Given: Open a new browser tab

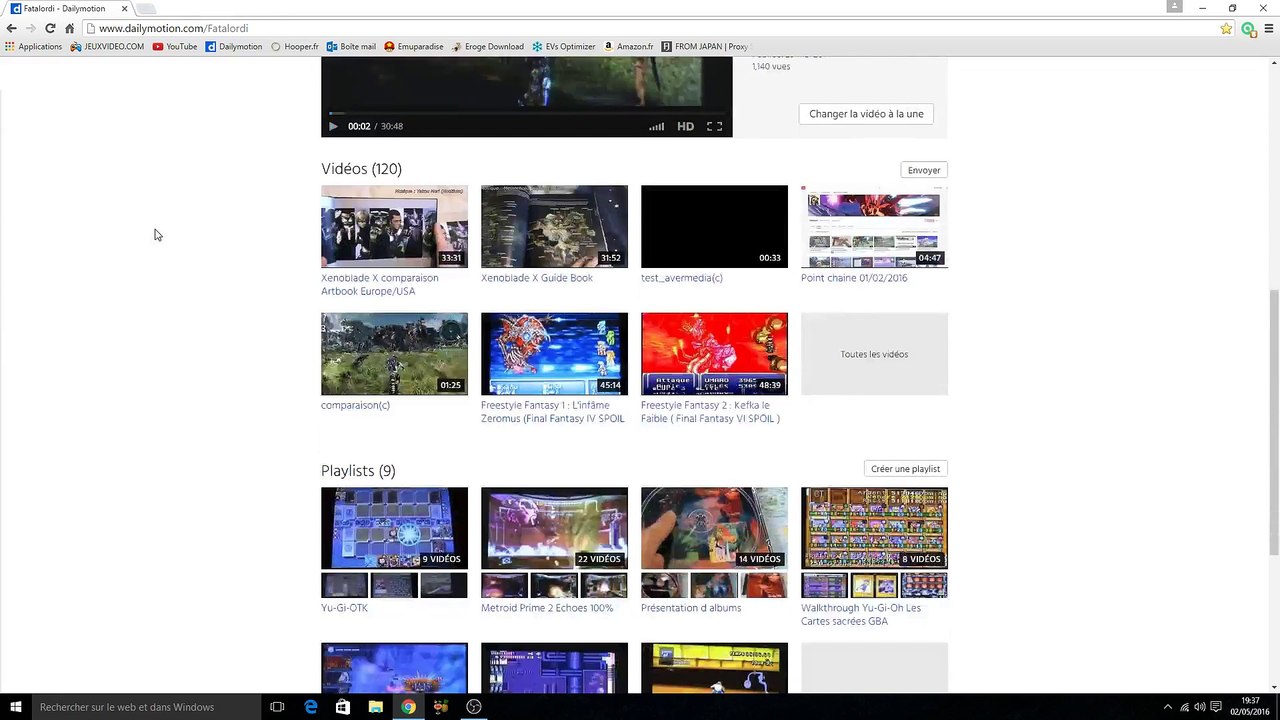Looking at the screenshot, I should click(146, 9).
